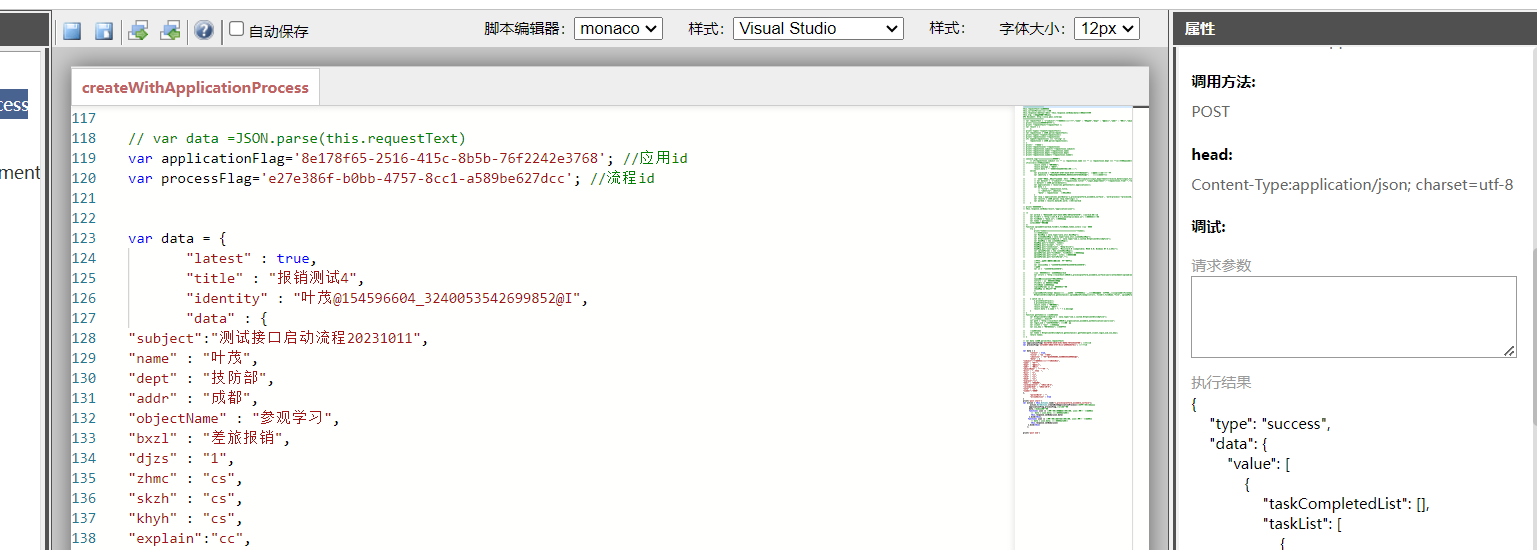Click the "技防部" dept value
The height and width of the screenshot is (550, 1537).
236,378
